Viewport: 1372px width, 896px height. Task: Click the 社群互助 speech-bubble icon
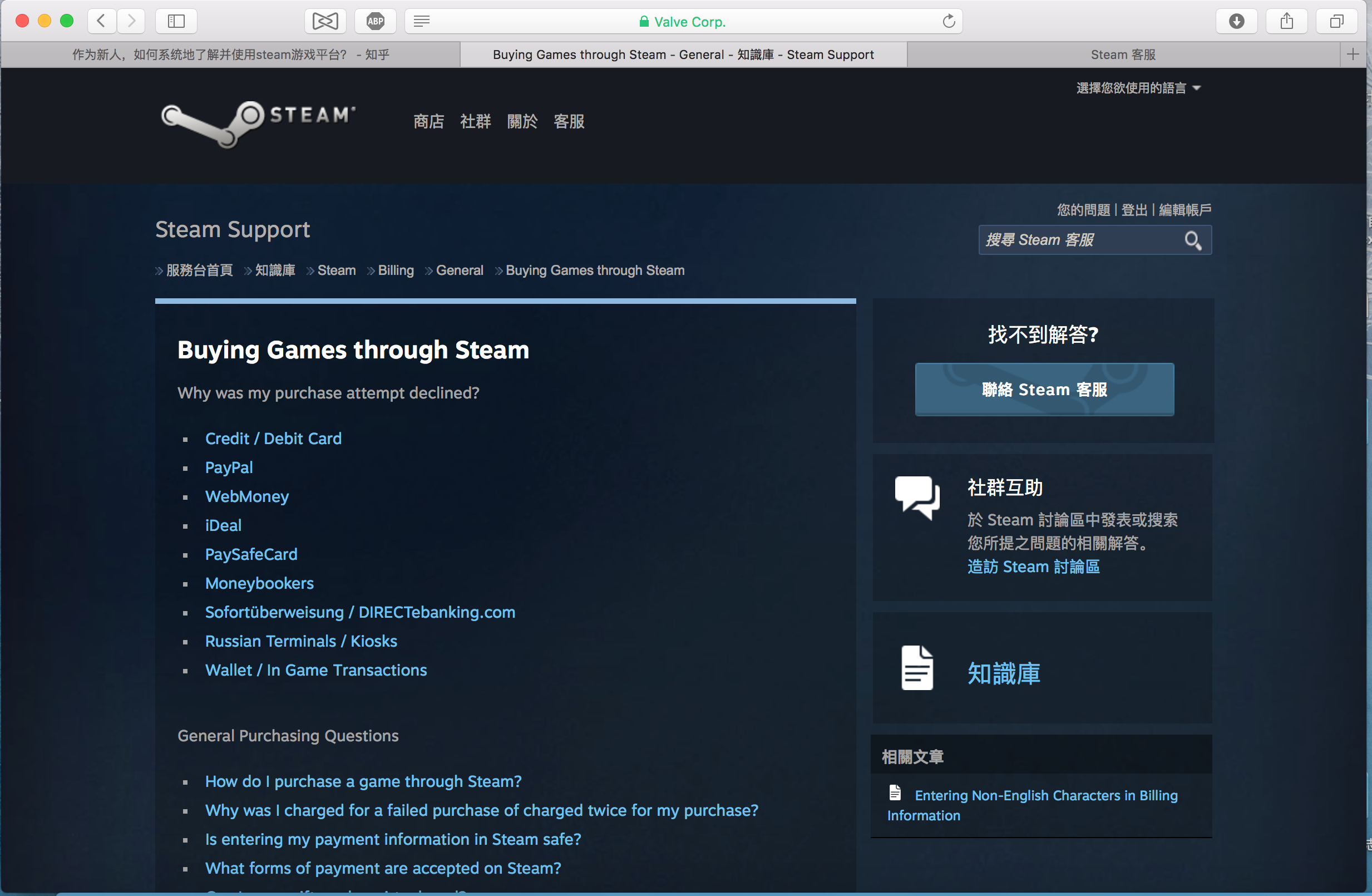pyautogui.click(x=917, y=496)
